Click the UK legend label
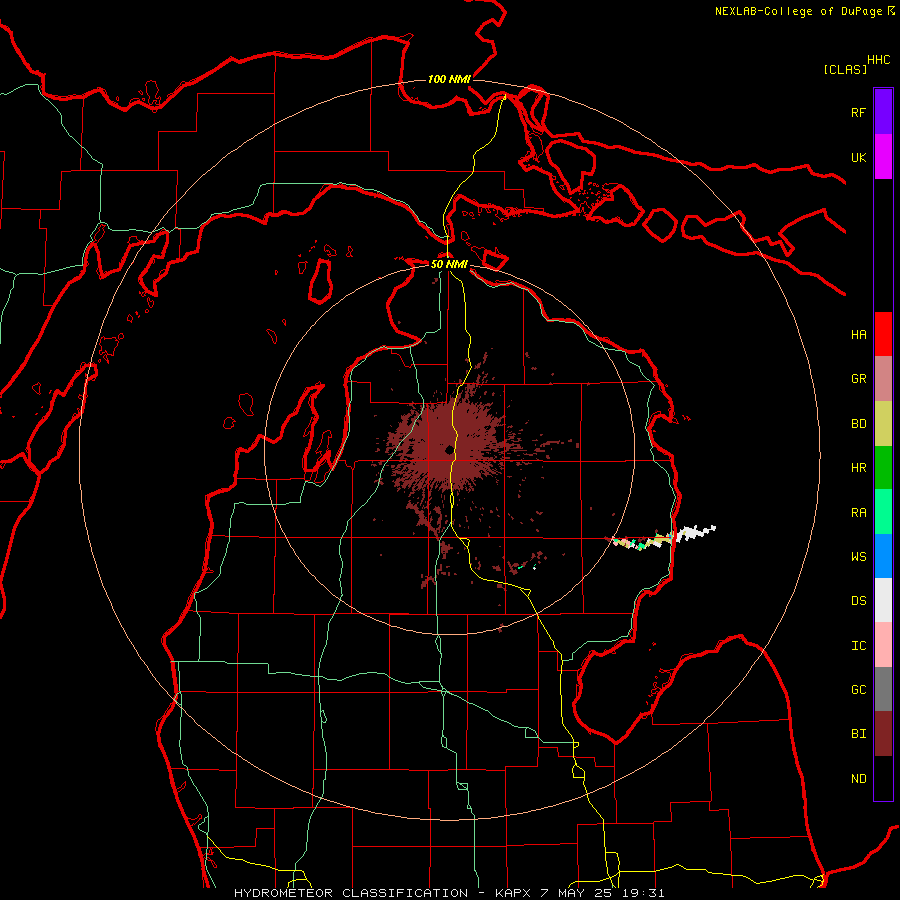The height and width of the screenshot is (900, 900). tap(858, 157)
